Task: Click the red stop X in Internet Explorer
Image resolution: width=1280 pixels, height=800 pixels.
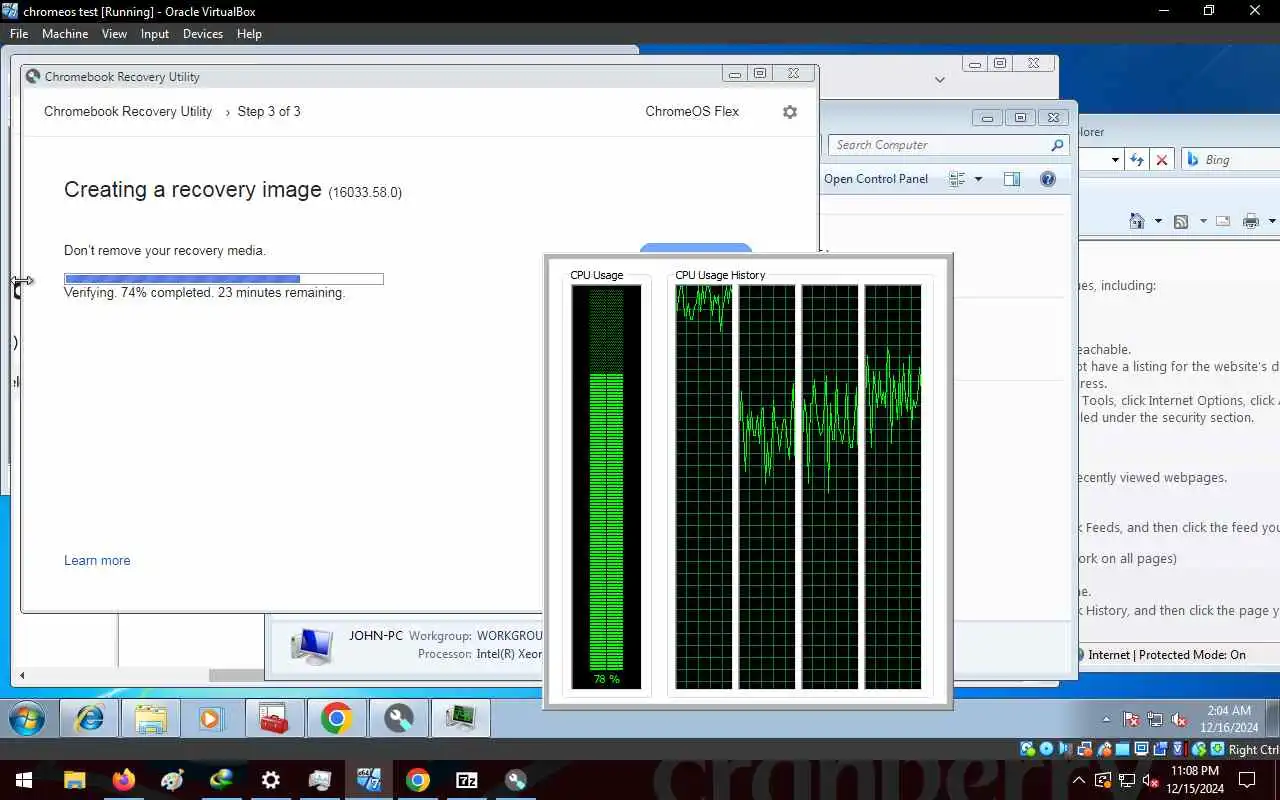Action: (1162, 160)
